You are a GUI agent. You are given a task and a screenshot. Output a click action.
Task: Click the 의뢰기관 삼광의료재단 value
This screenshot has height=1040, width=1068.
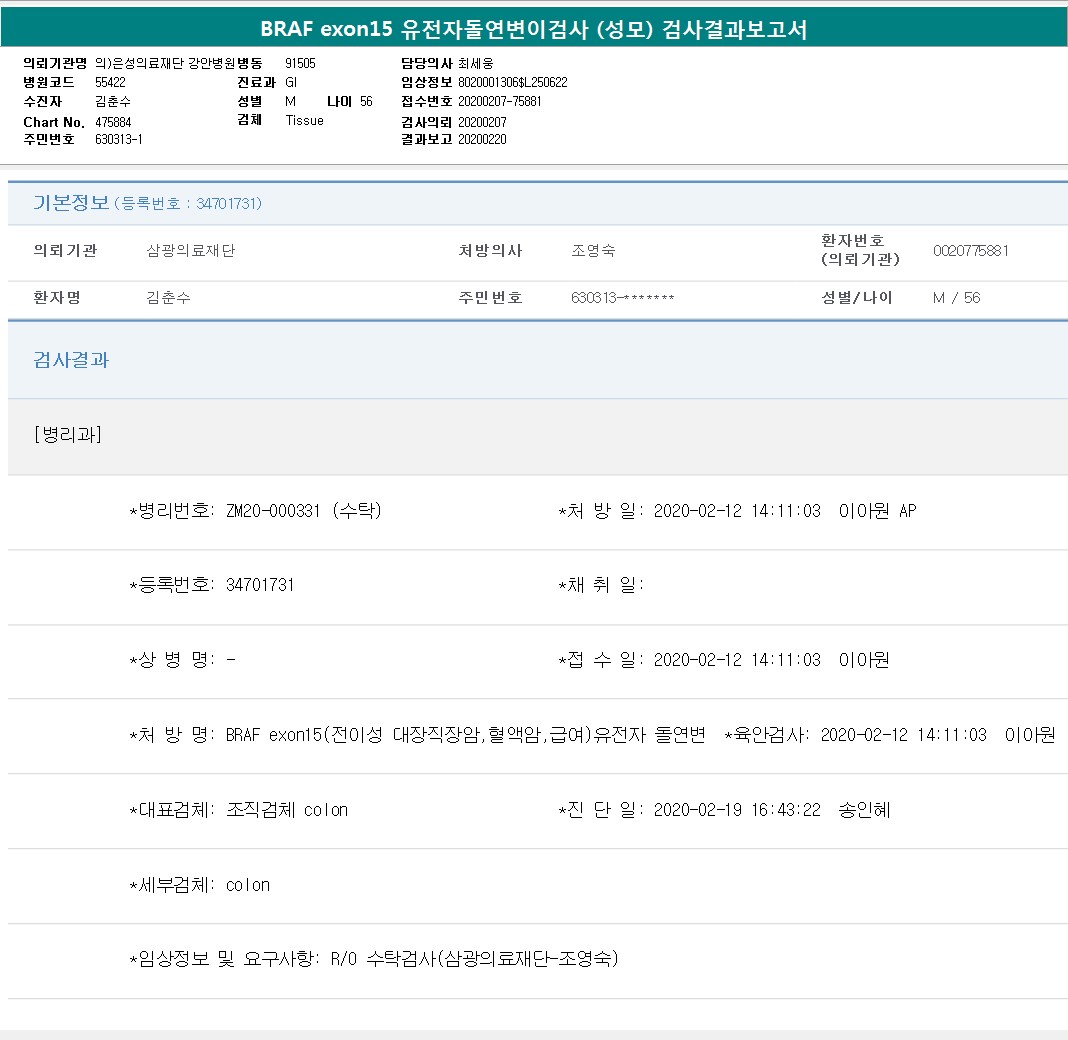[x=191, y=251]
